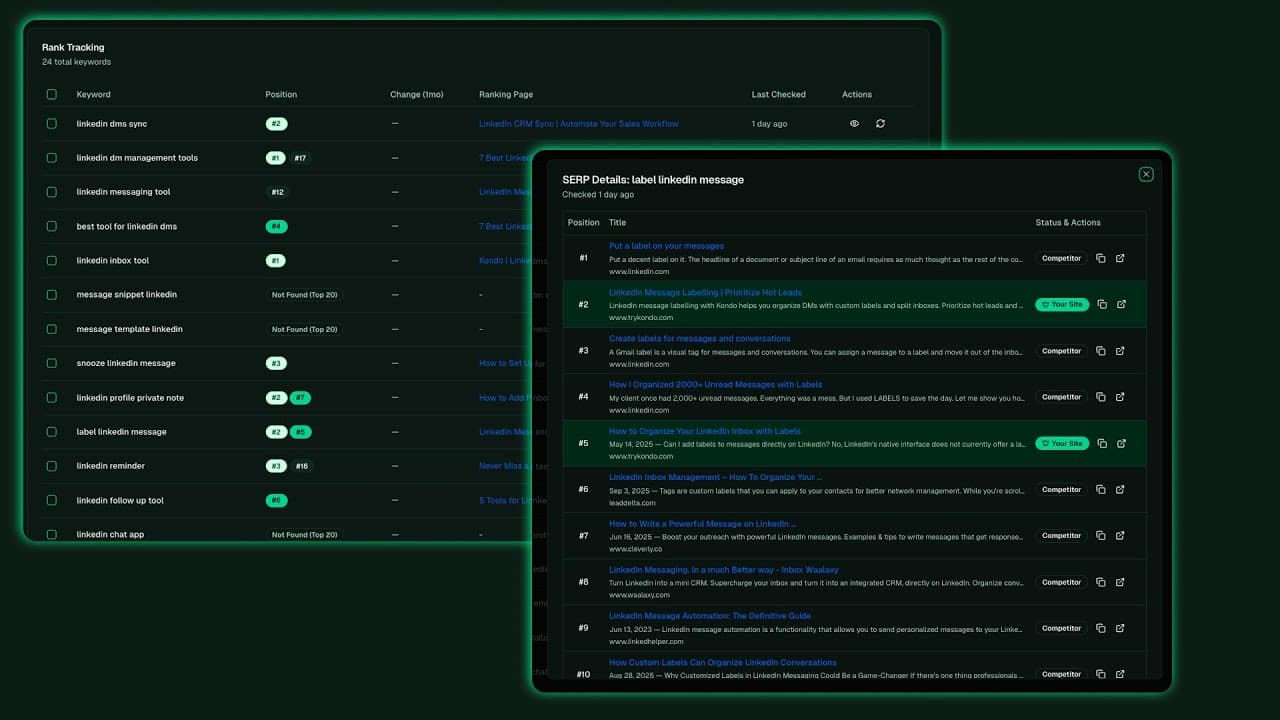Check the linkedin inbox tool row

coord(52,261)
